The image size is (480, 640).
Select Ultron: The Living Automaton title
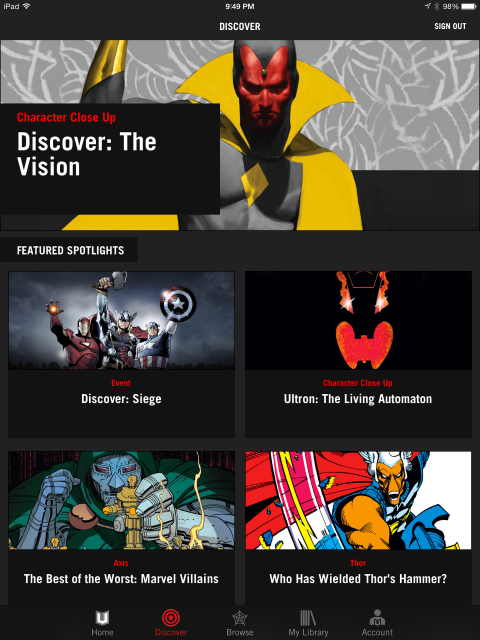click(358, 399)
